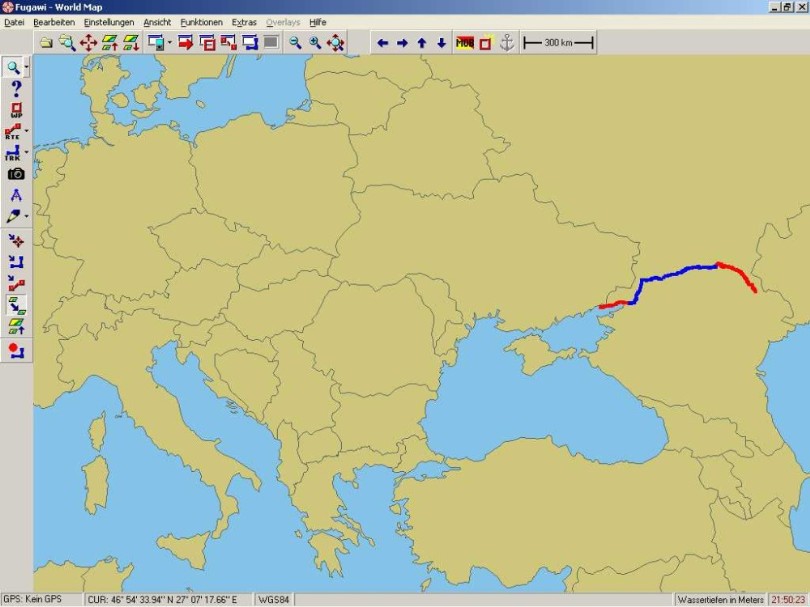810x607 pixels.
Task: Click the question mark query tool
Action: point(15,88)
